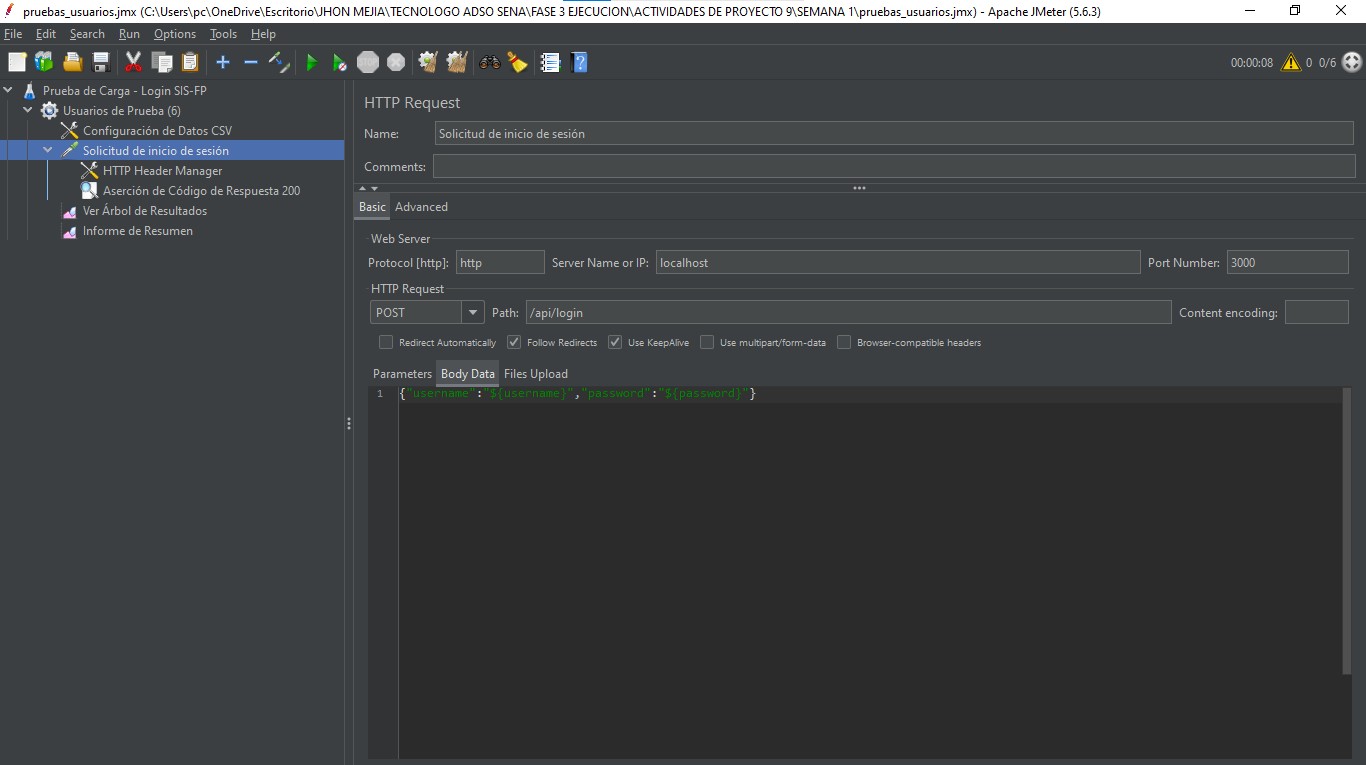Paste with the clipboard toolbar icon
1366x765 pixels.
(x=190, y=62)
